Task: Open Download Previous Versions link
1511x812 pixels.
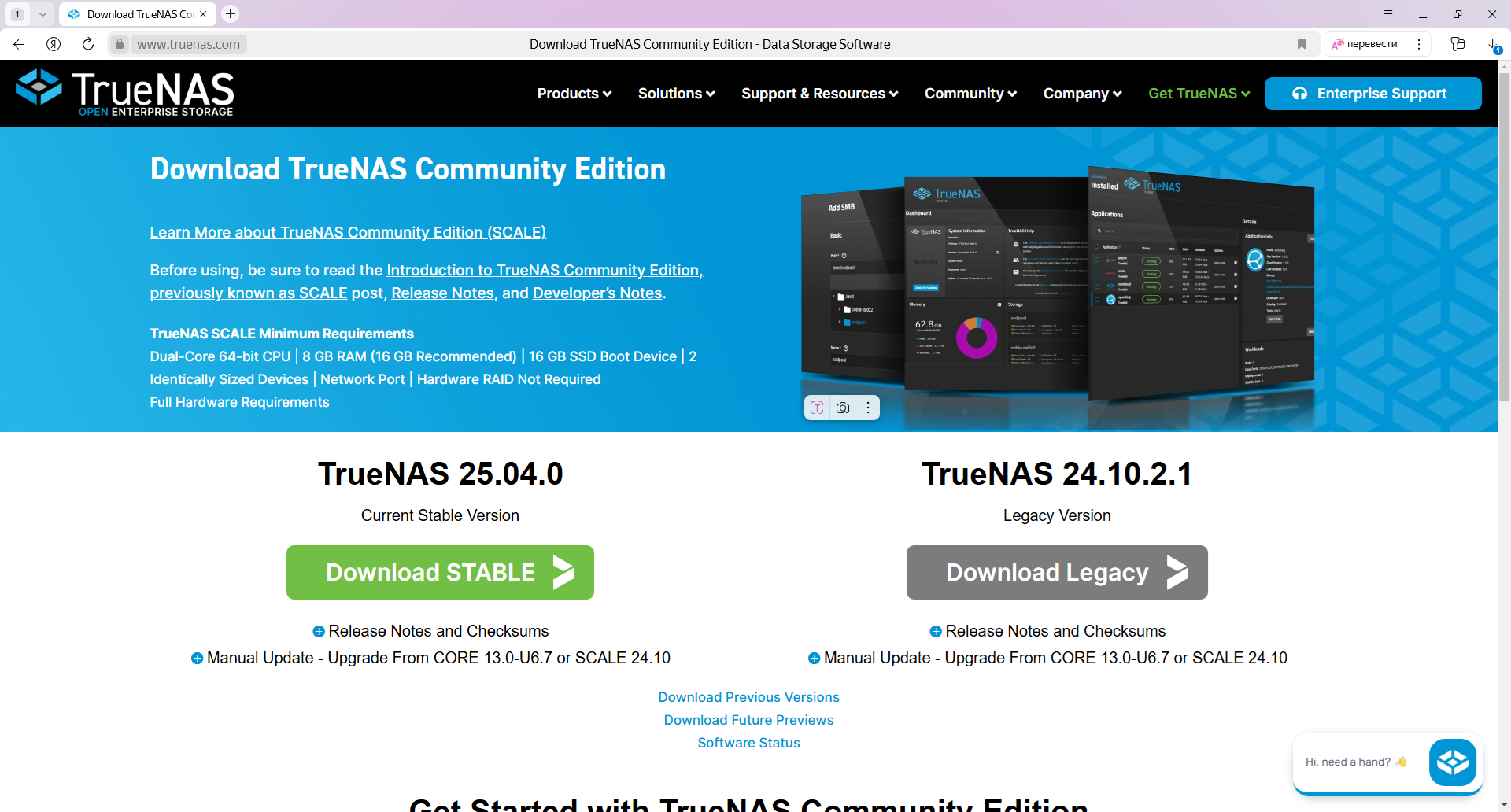Action: click(x=749, y=697)
